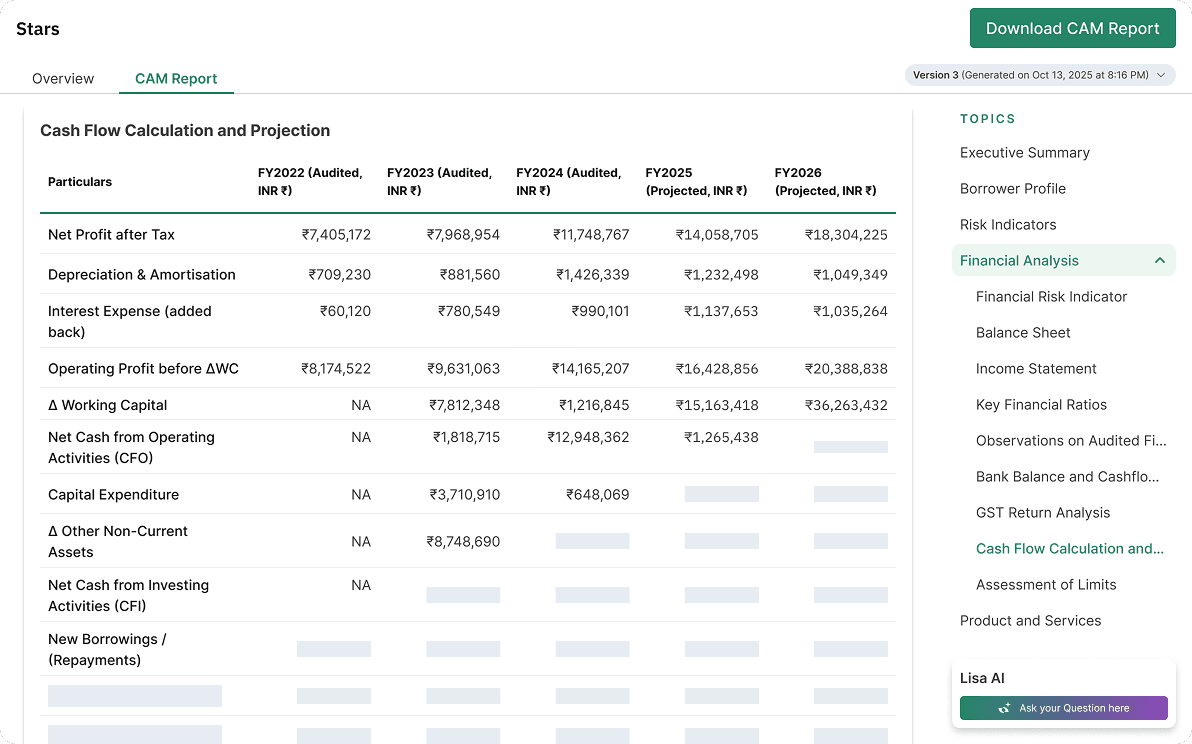Select Cash Flow Calculation and... subtopic
1192x744 pixels.
(1070, 549)
